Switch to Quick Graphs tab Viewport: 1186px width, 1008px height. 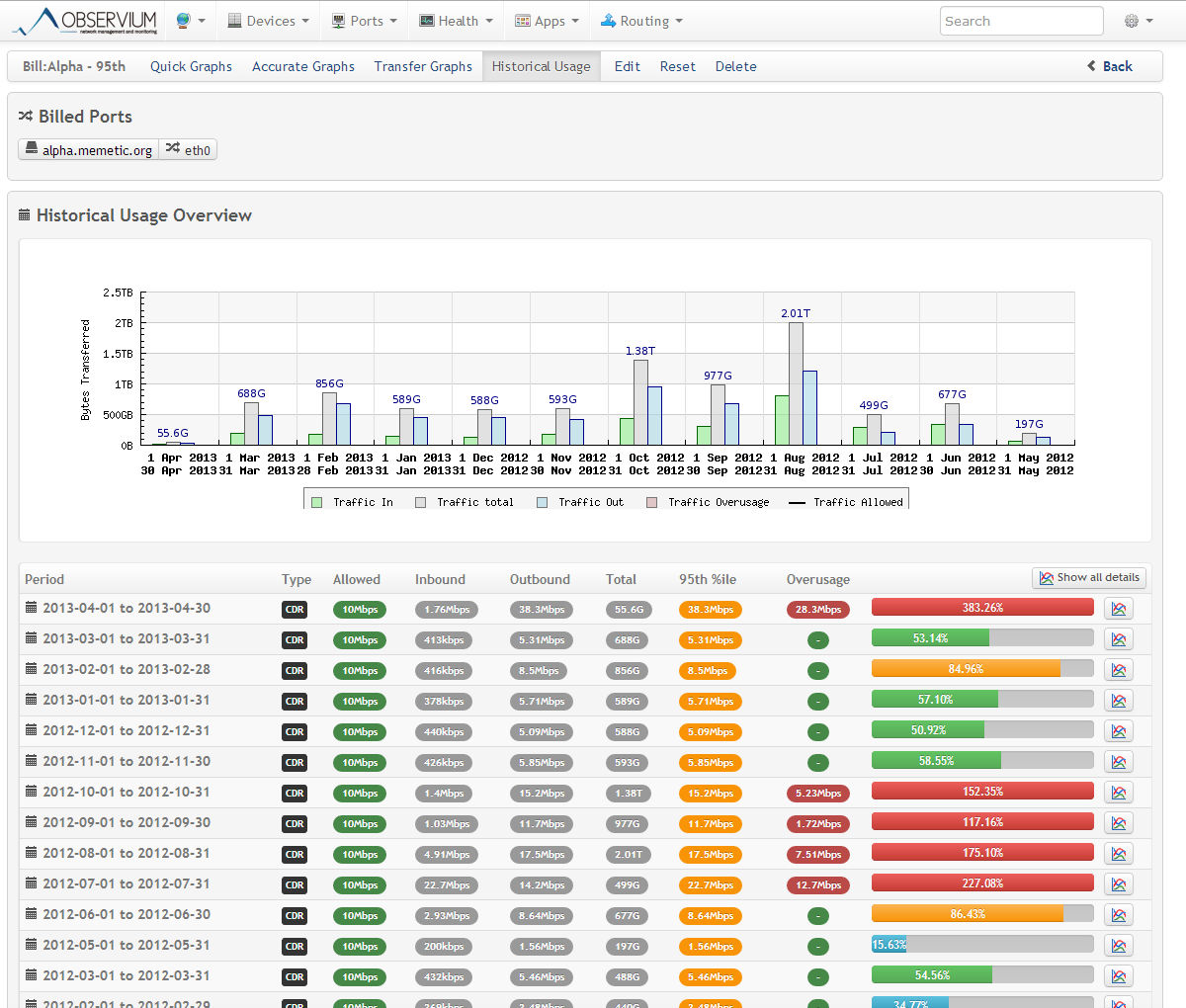pyautogui.click(x=191, y=66)
